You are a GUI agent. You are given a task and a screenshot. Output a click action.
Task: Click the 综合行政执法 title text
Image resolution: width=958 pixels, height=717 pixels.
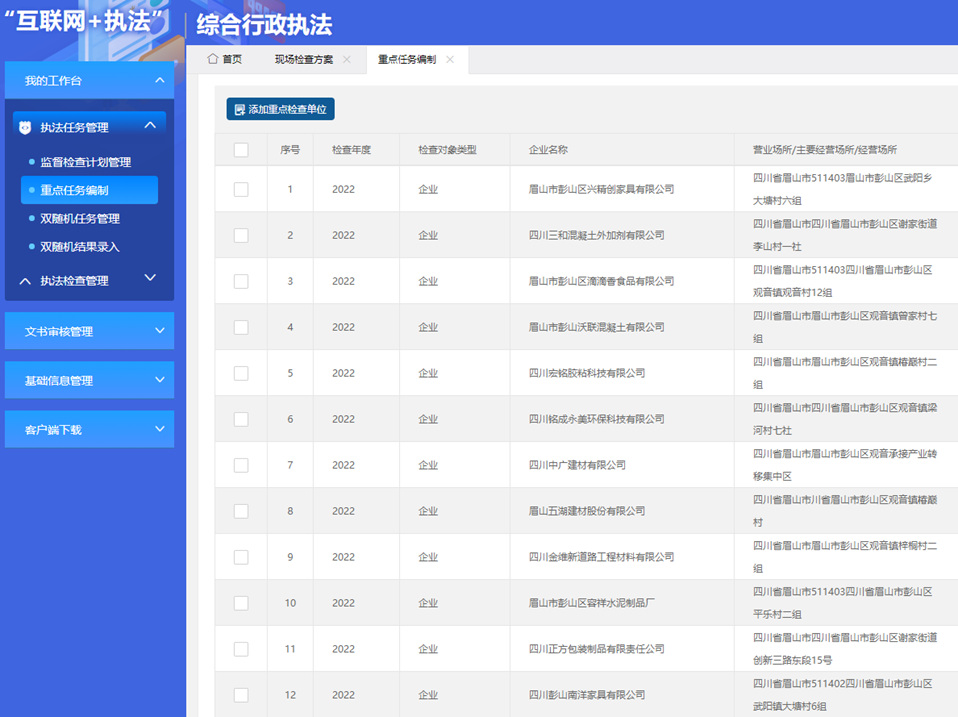click(264, 25)
